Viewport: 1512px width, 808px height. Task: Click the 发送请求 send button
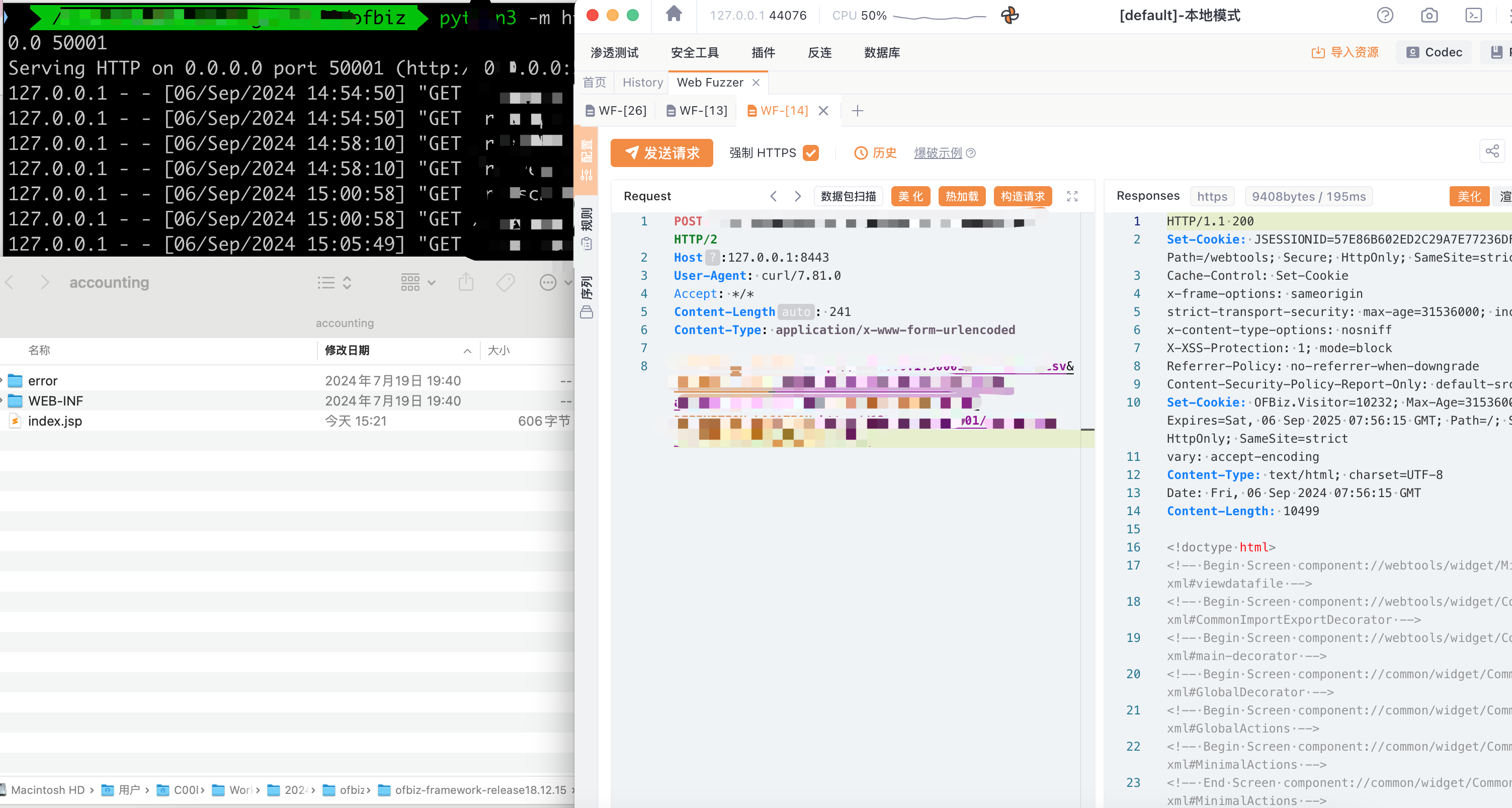[661, 152]
